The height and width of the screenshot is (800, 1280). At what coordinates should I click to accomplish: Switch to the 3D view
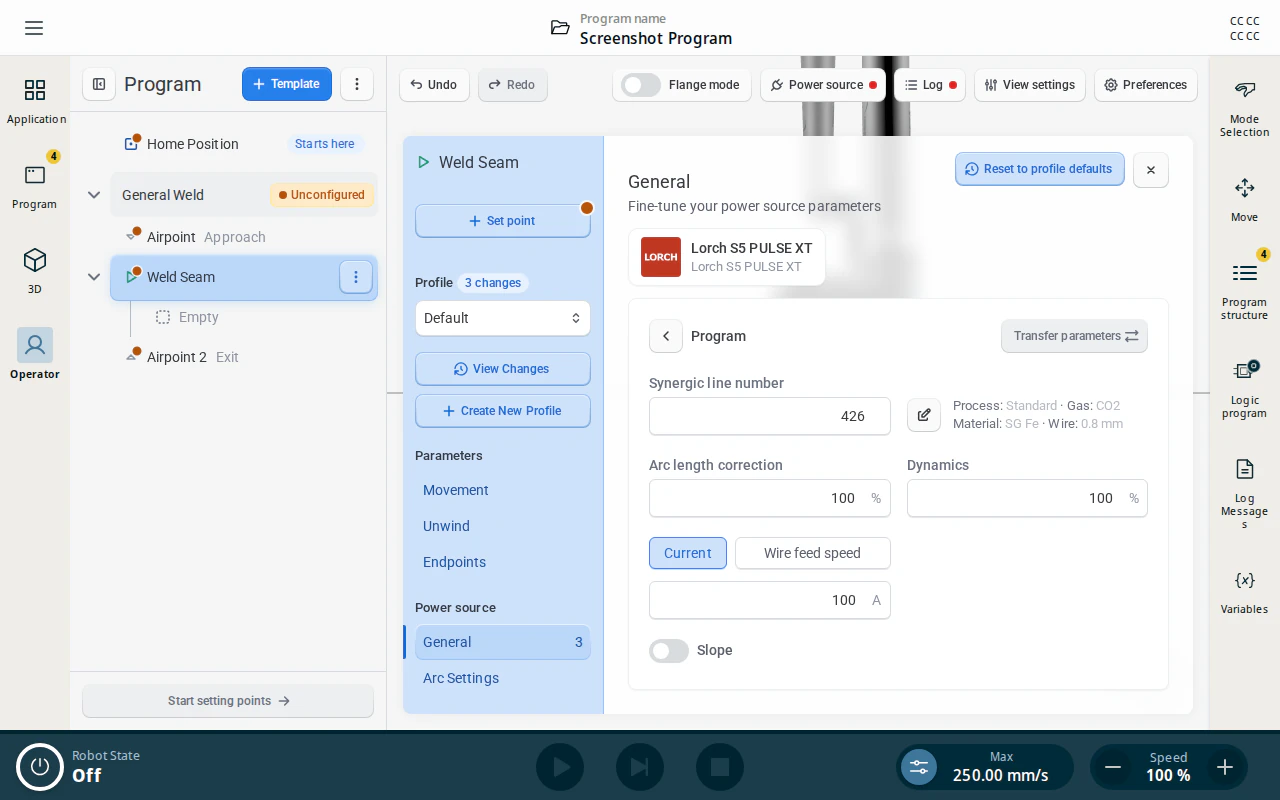(35, 271)
